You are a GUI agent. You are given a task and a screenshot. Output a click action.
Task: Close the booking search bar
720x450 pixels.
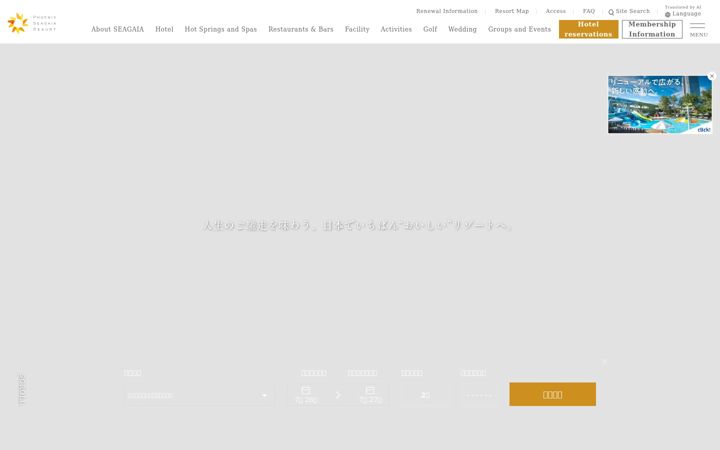coord(604,362)
